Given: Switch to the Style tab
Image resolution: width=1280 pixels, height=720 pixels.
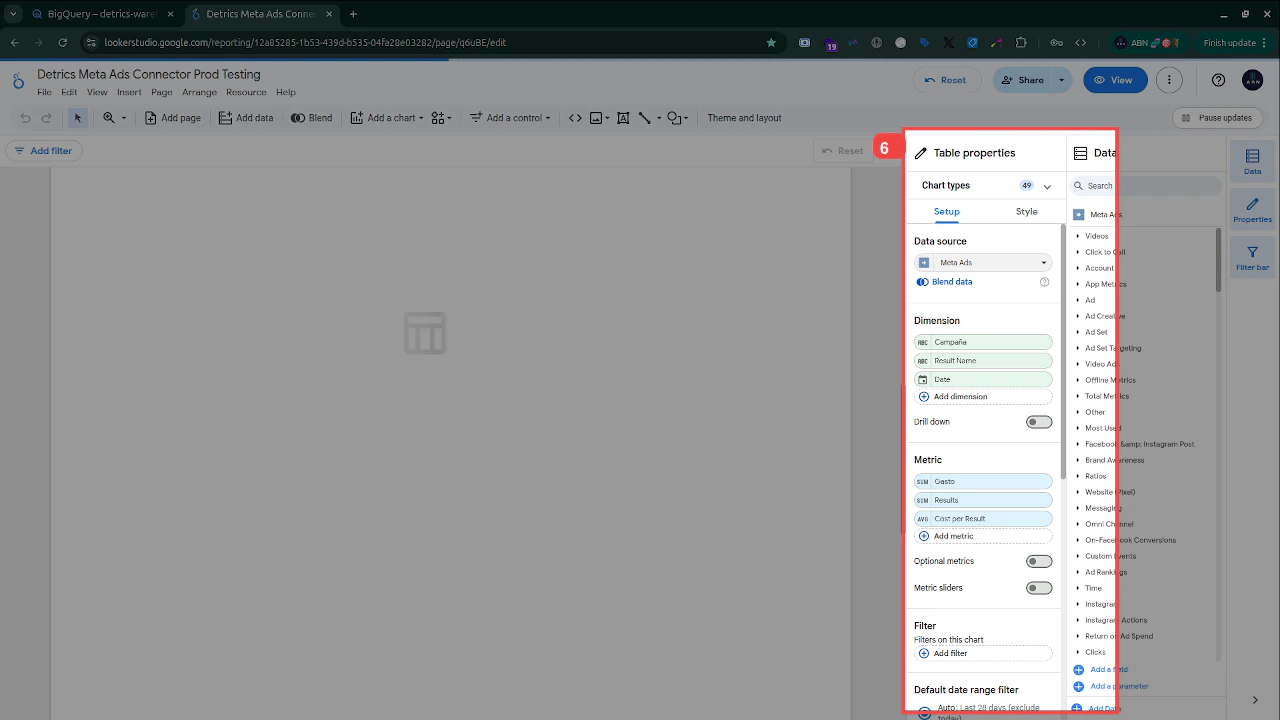Looking at the screenshot, I should point(1026,211).
